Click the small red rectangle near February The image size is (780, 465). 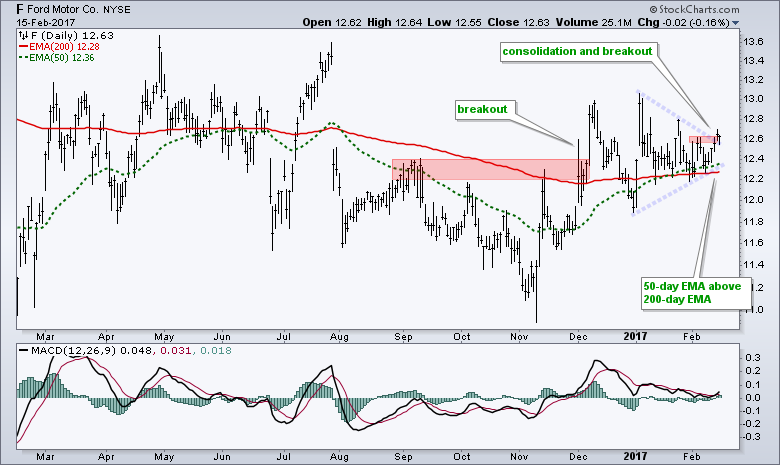[703, 137]
